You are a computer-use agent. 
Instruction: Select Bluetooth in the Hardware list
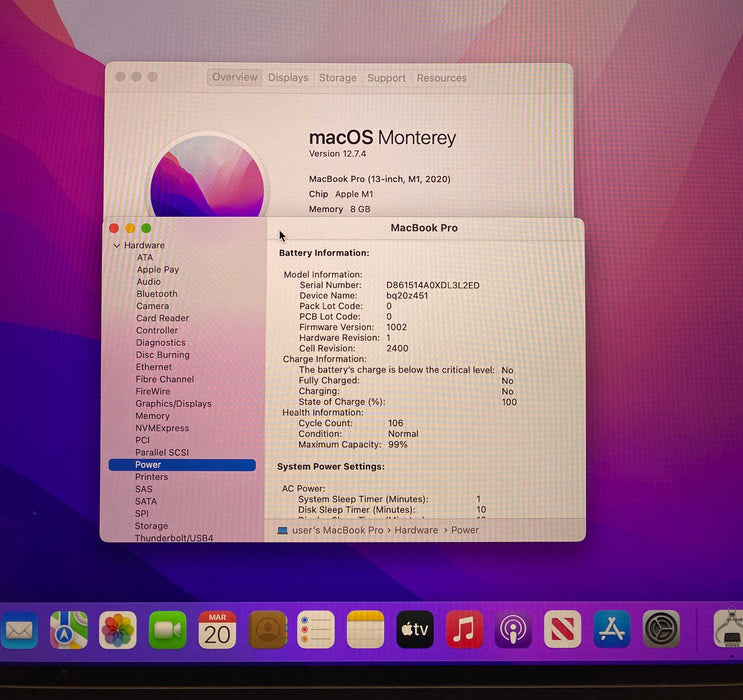157,294
